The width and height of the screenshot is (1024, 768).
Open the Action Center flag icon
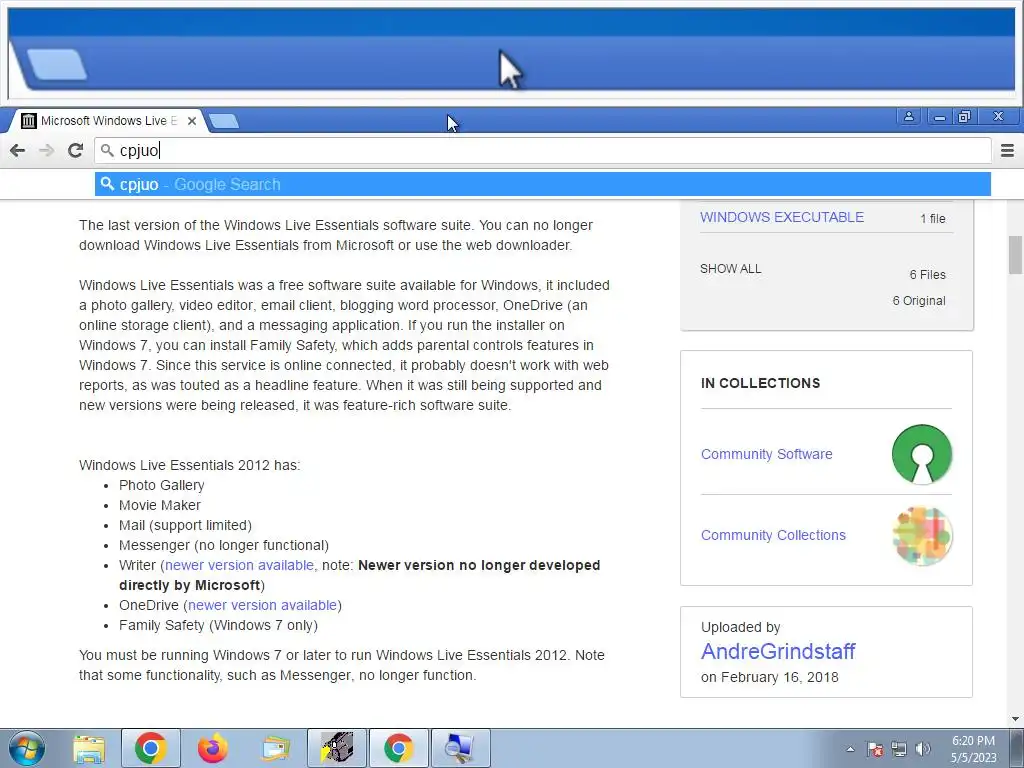tap(874, 749)
